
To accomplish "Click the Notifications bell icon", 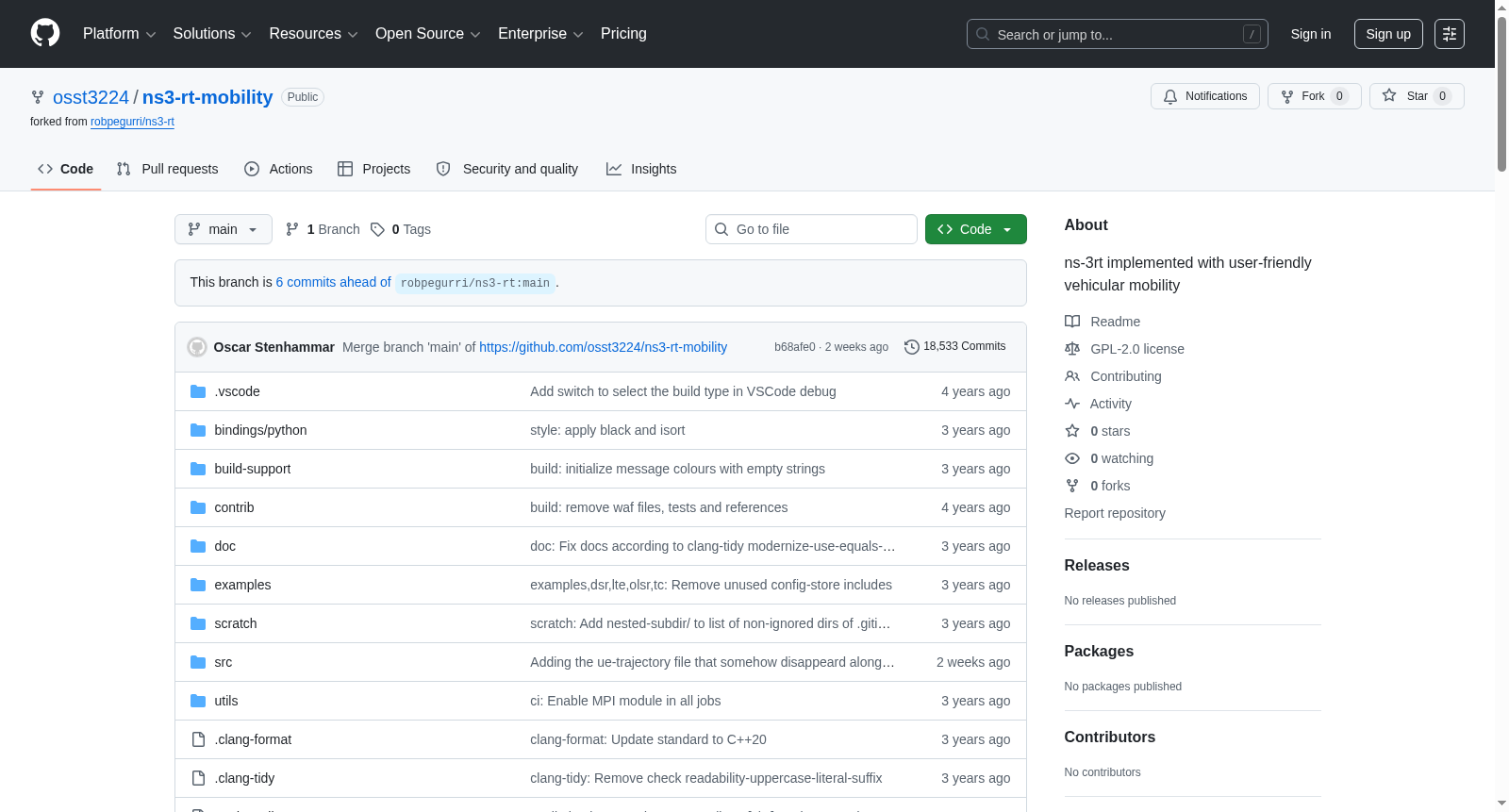I will [x=1170, y=96].
